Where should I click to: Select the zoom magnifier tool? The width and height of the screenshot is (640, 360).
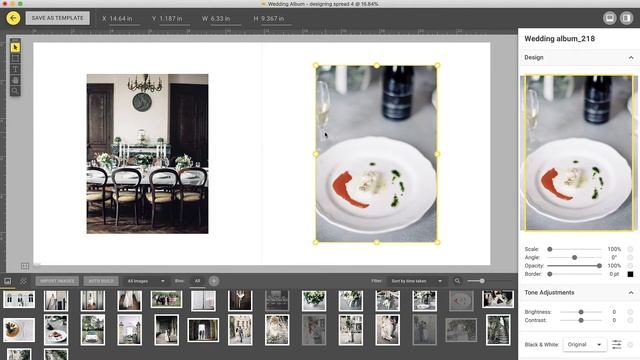pos(15,91)
